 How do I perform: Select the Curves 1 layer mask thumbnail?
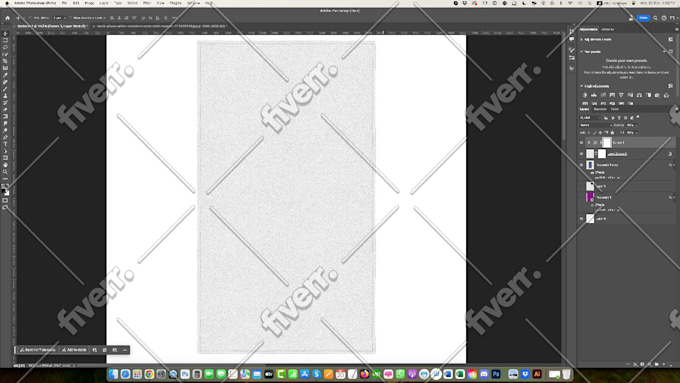point(607,142)
